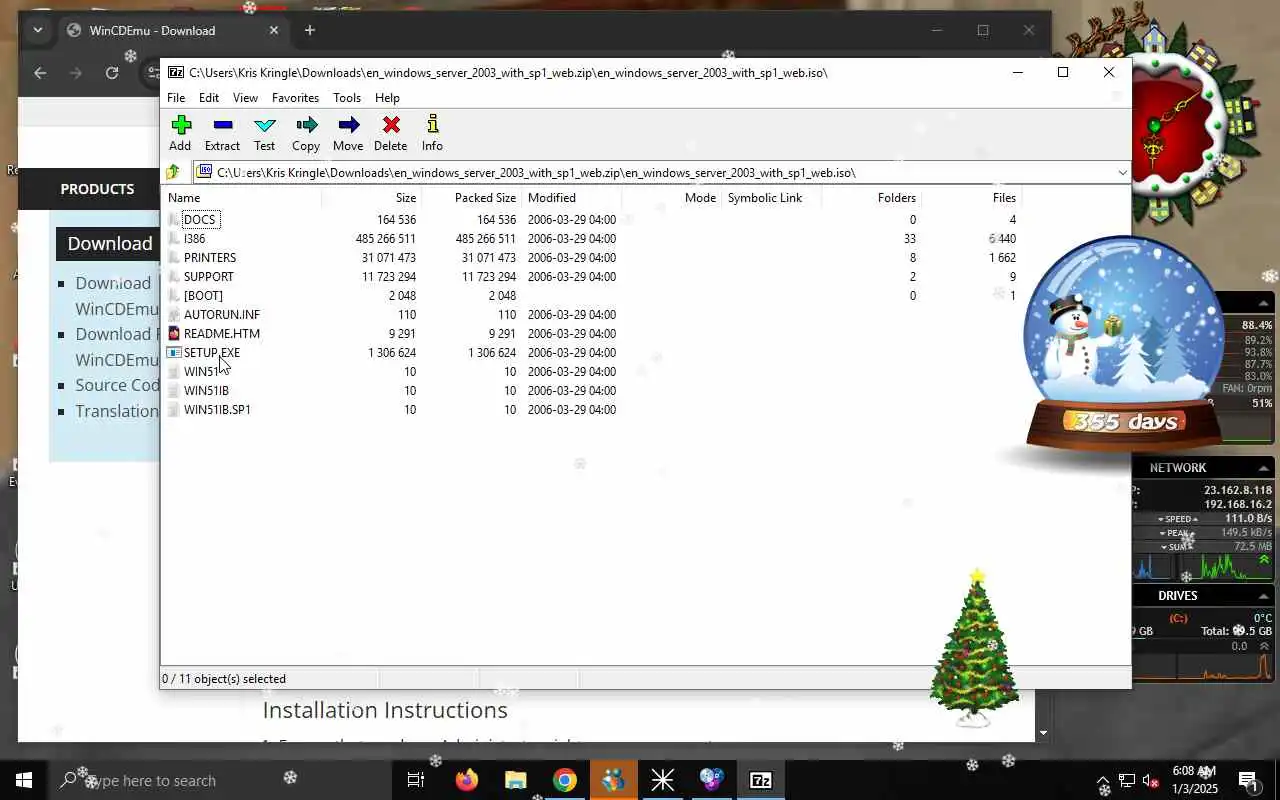
Task: Select the WIN51IB file
Action: tap(205, 390)
